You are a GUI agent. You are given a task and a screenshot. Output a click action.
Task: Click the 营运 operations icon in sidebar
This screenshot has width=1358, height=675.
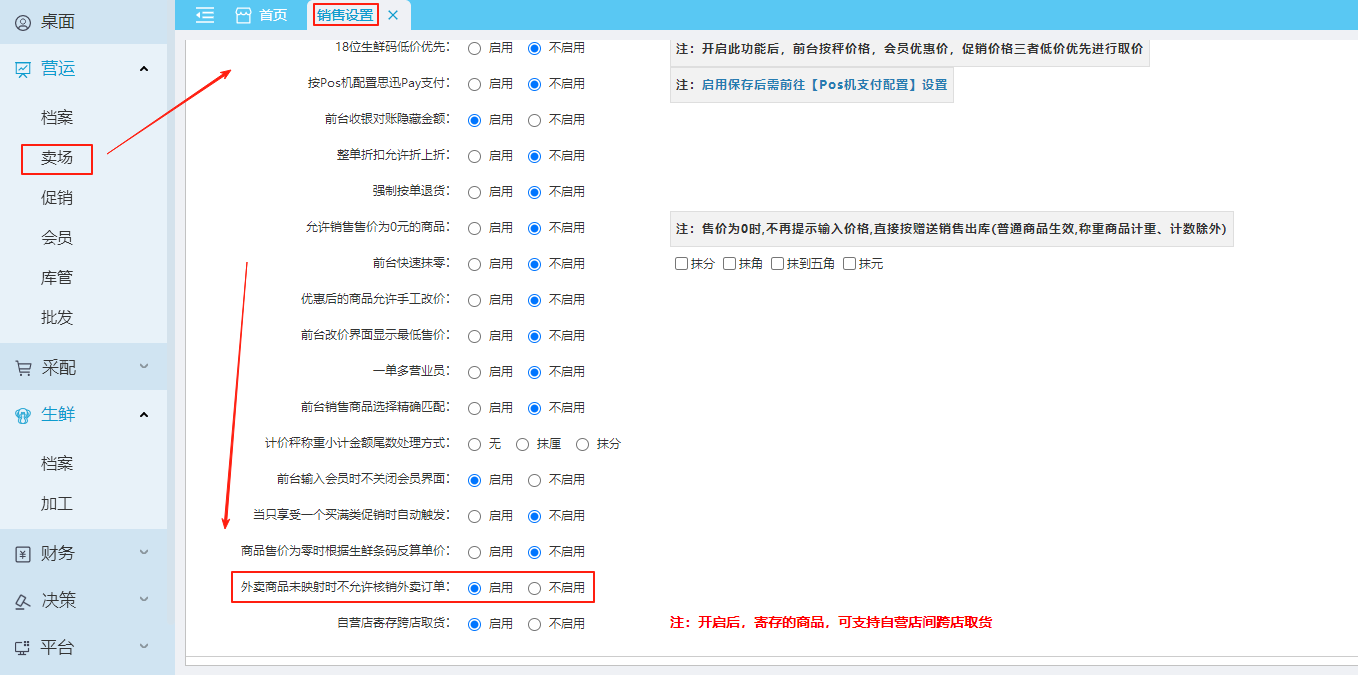pos(23,69)
